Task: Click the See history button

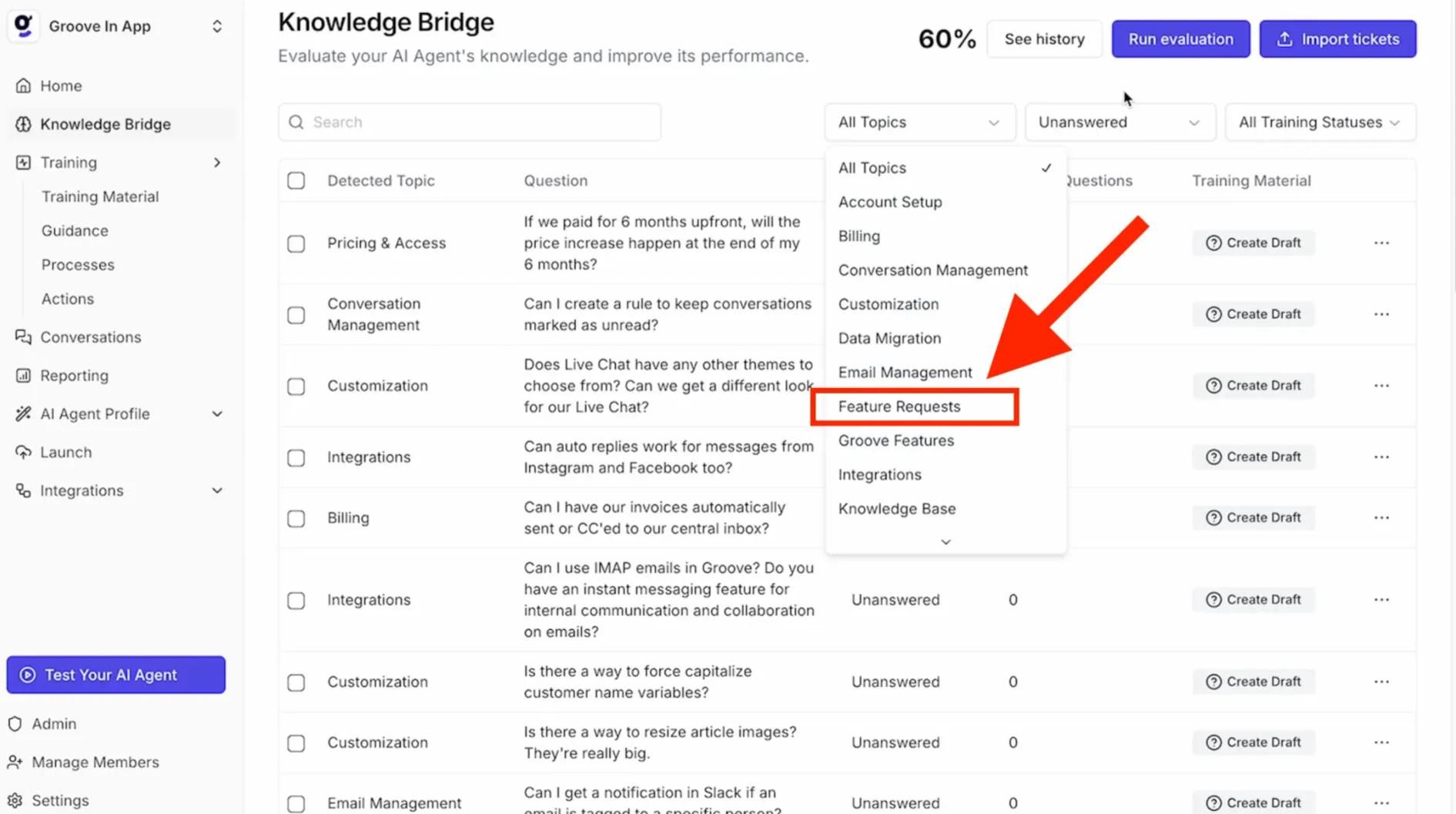Action: (1044, 39)
